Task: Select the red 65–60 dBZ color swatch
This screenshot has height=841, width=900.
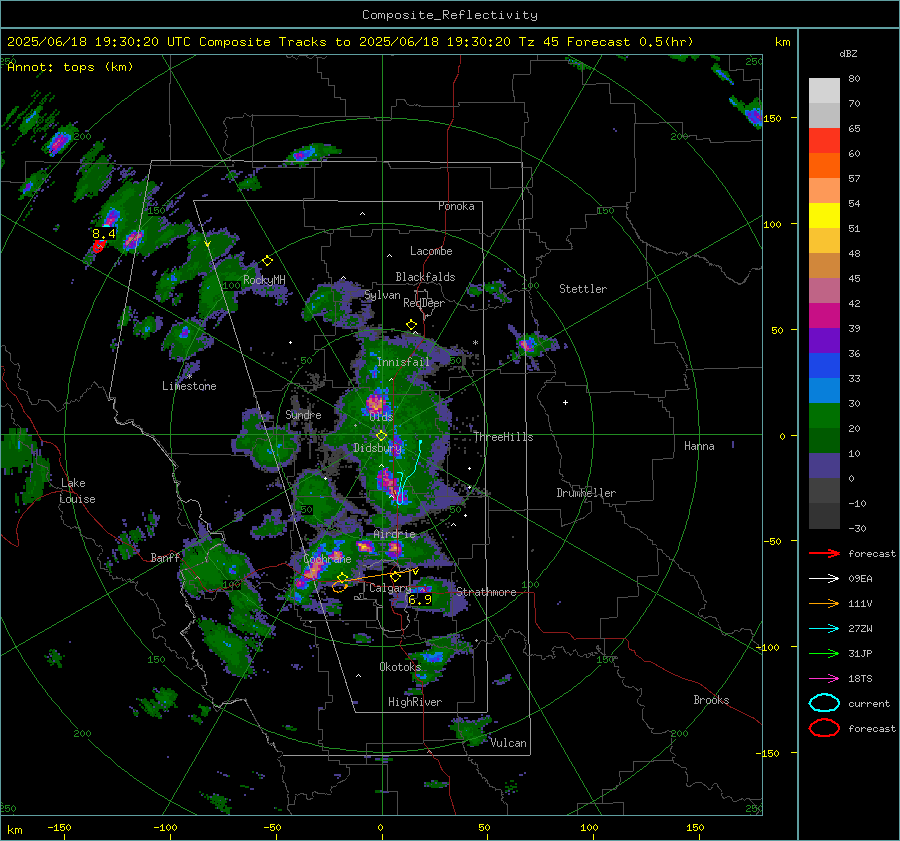Action: tap(824, 141)
